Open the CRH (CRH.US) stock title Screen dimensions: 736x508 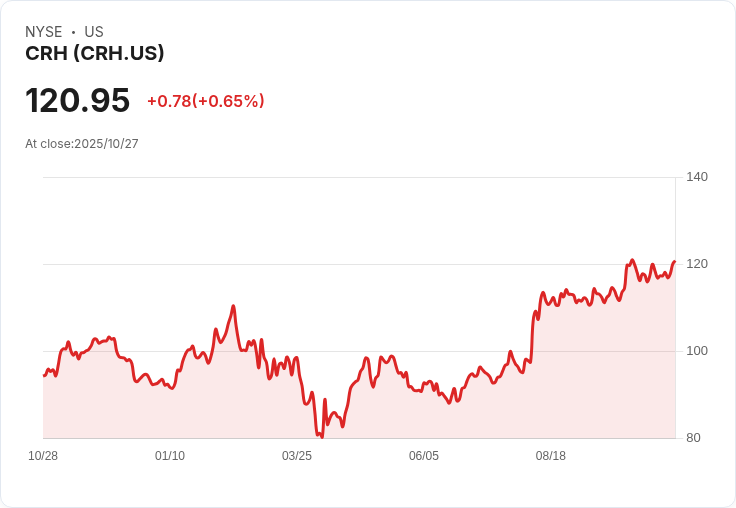pyautogui.click(x=95, y=54)
